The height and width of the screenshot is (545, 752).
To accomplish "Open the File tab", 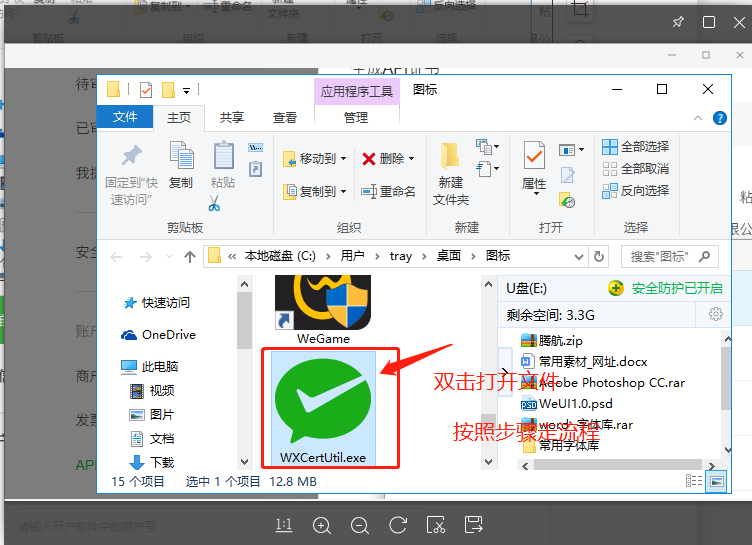I will 125,117.
